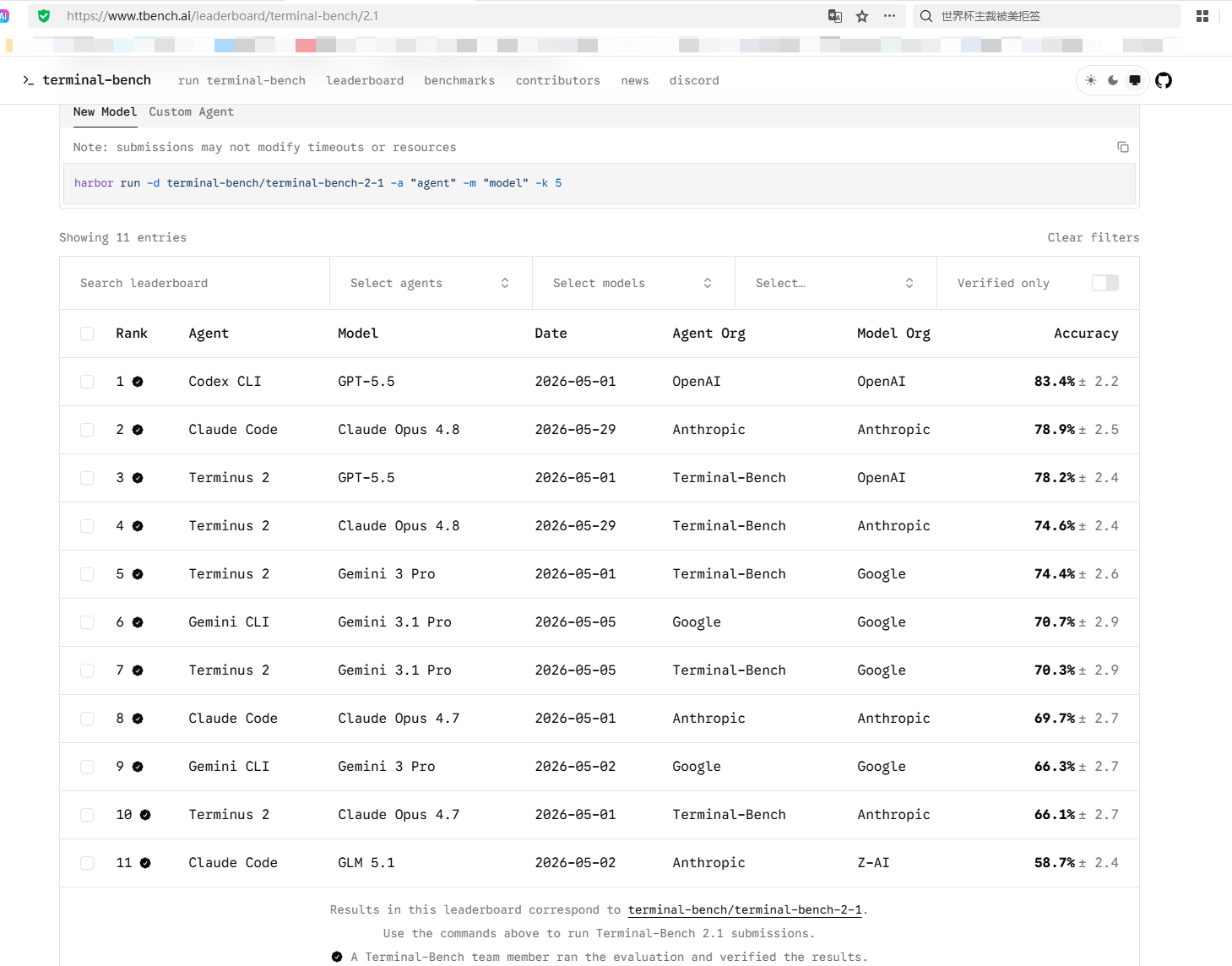This screenshot has height=966, width=1232.
Task: Click the verified badge on rank 6
Action: [138, 622]
